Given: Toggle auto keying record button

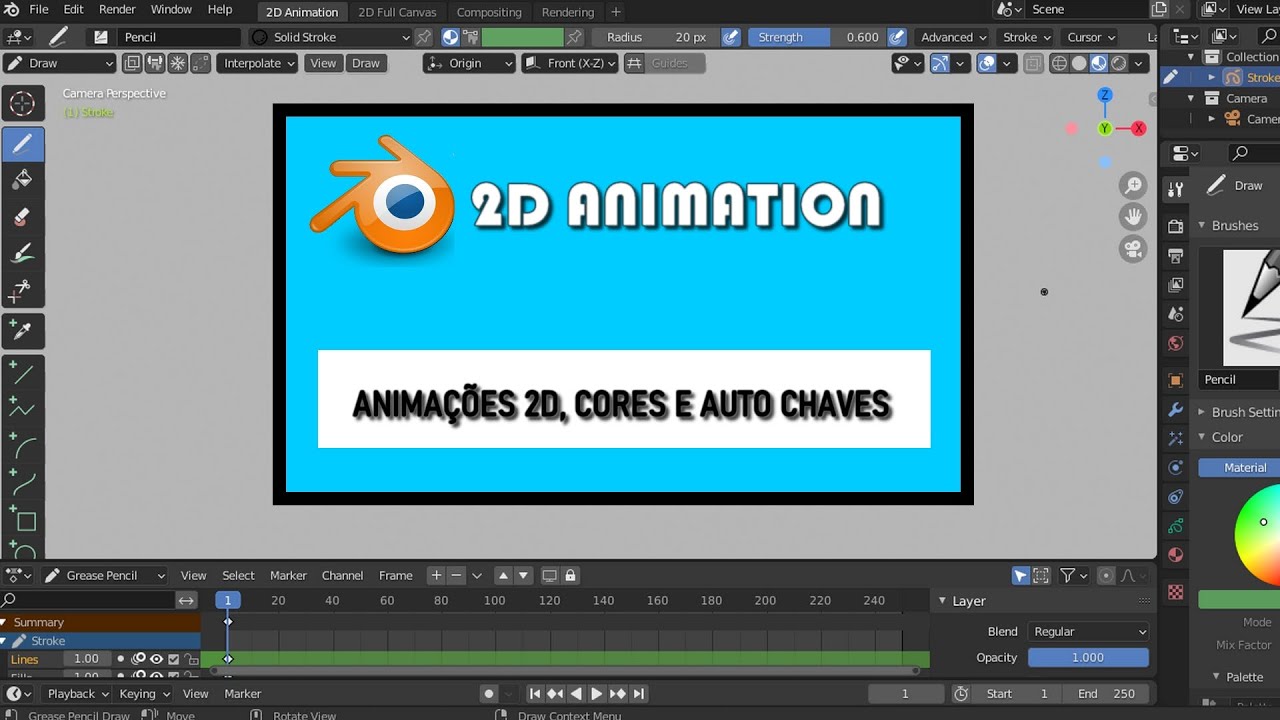Looking at the screenshot, I should tap(489, 694).
